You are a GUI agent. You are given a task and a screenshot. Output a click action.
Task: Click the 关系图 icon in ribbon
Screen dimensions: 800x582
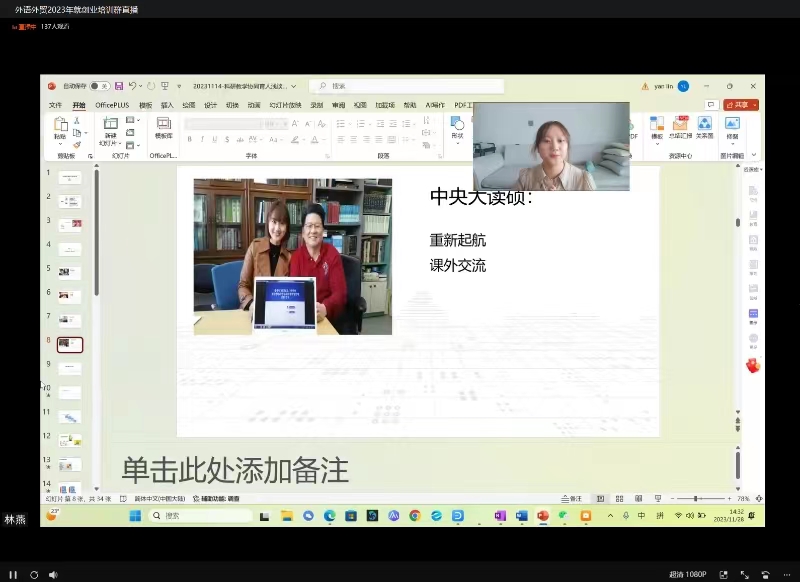[x=704, y=125]
